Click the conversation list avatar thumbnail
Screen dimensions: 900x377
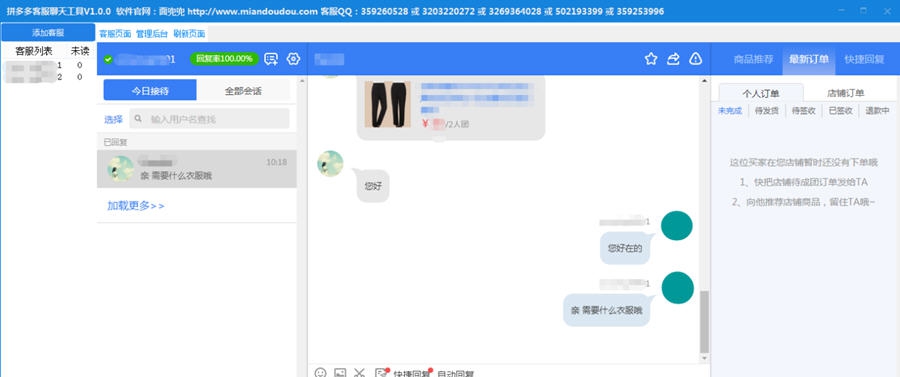[x=121, y=169]
